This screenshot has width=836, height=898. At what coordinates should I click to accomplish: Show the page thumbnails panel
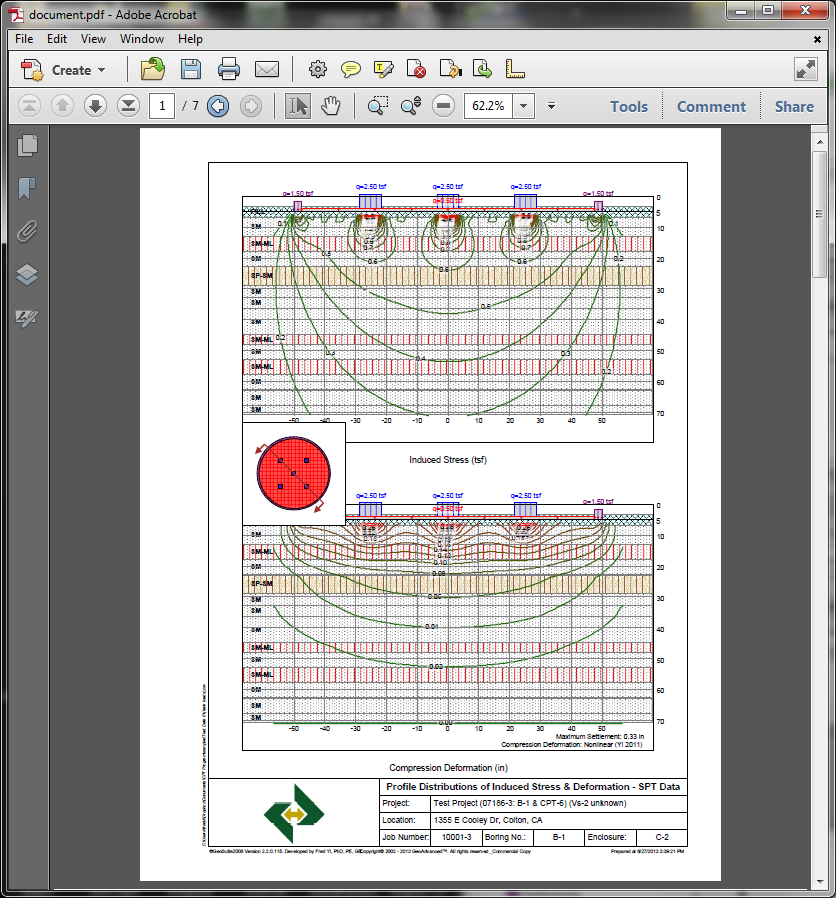pos(27,146)
